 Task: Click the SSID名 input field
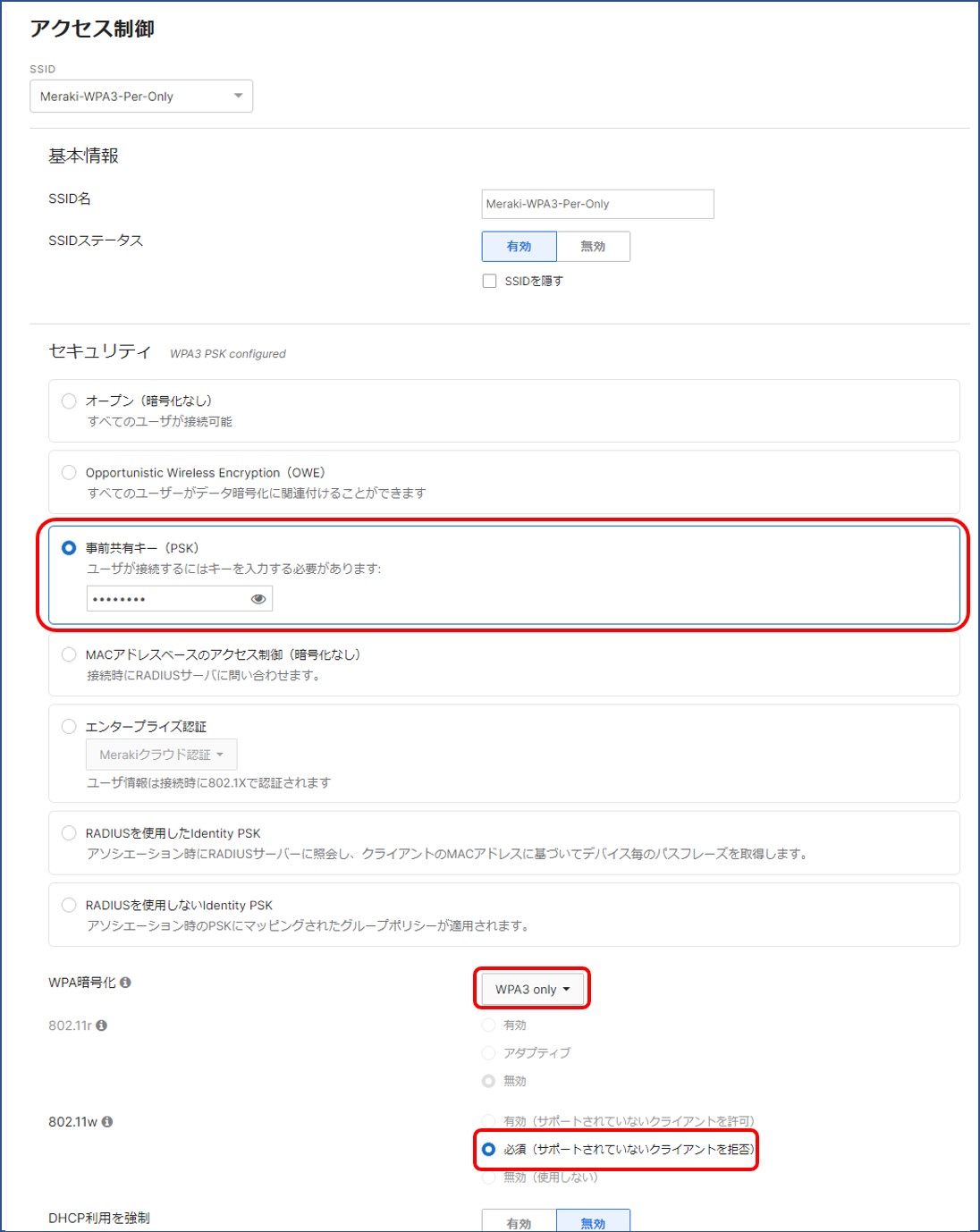point(597,204)
